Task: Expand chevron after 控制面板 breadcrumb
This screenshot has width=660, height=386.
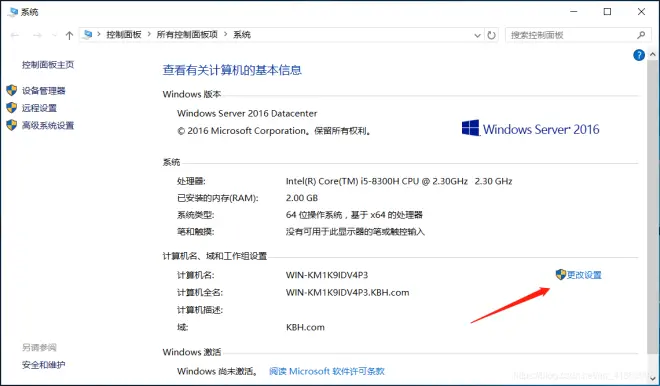Action: click(x=149, y=35)
